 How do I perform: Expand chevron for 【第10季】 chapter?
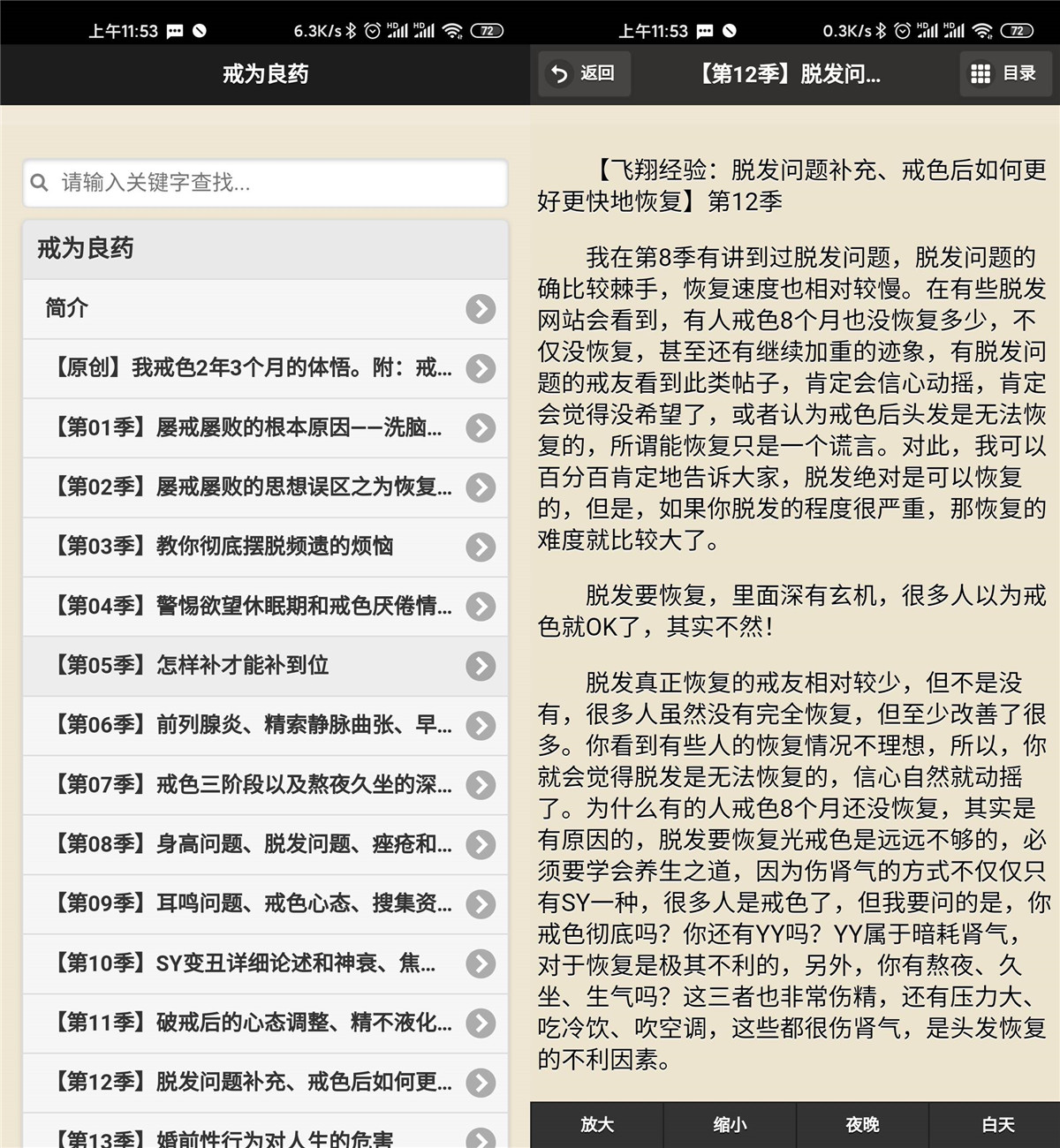click(481, 963)
